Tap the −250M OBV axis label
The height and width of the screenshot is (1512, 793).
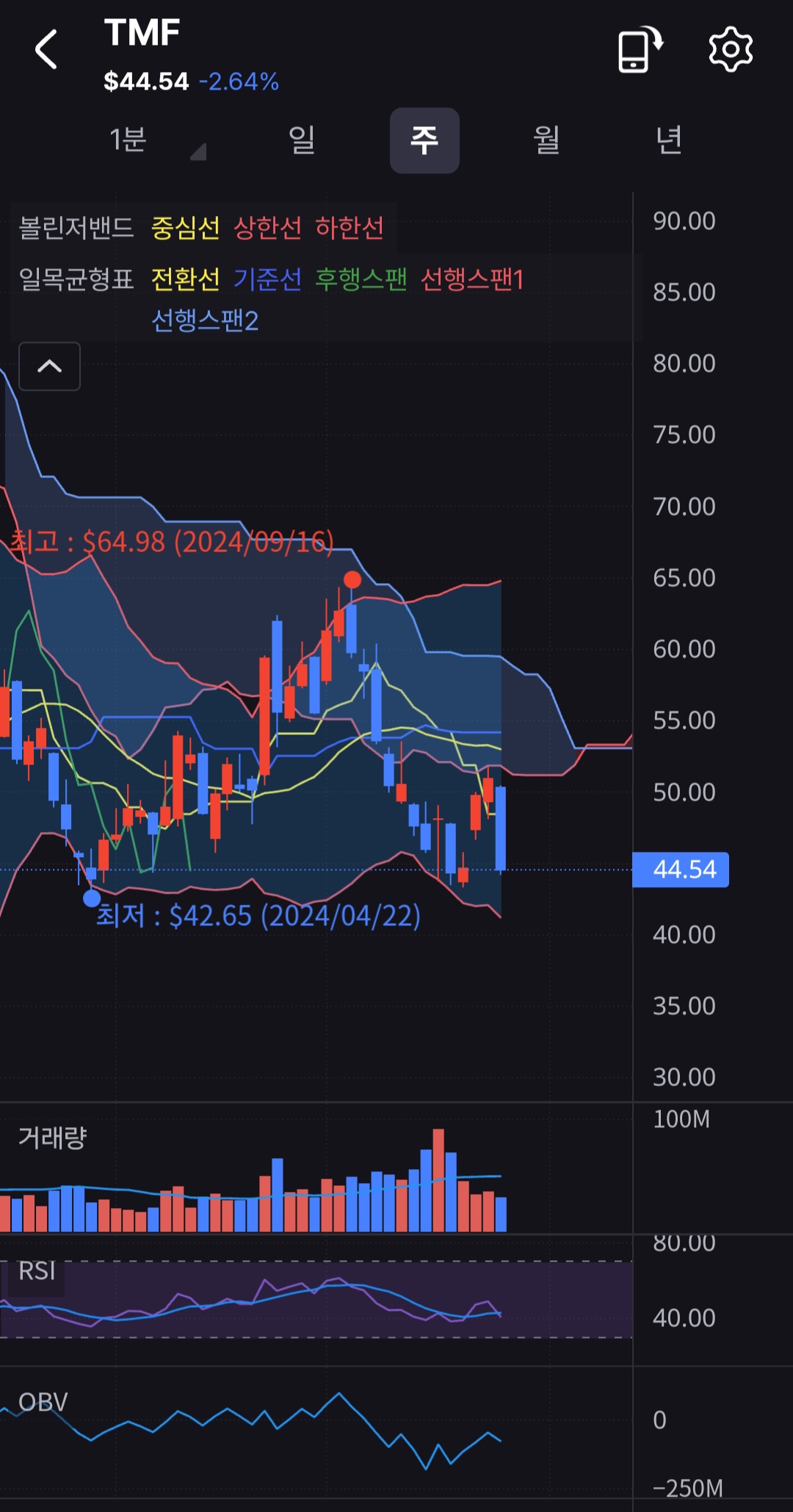coord(688,1488)
